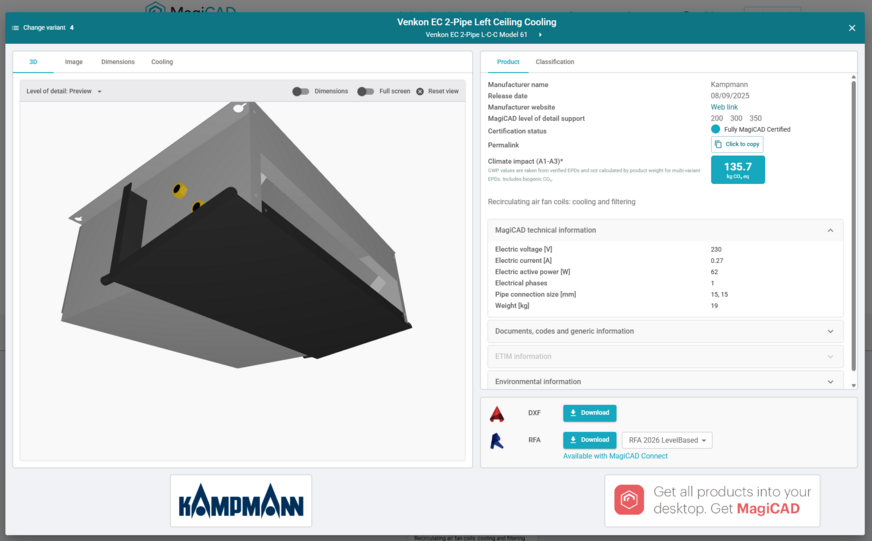Click the Reset view label
Screen dimensions: 872x541
[443, 91]
